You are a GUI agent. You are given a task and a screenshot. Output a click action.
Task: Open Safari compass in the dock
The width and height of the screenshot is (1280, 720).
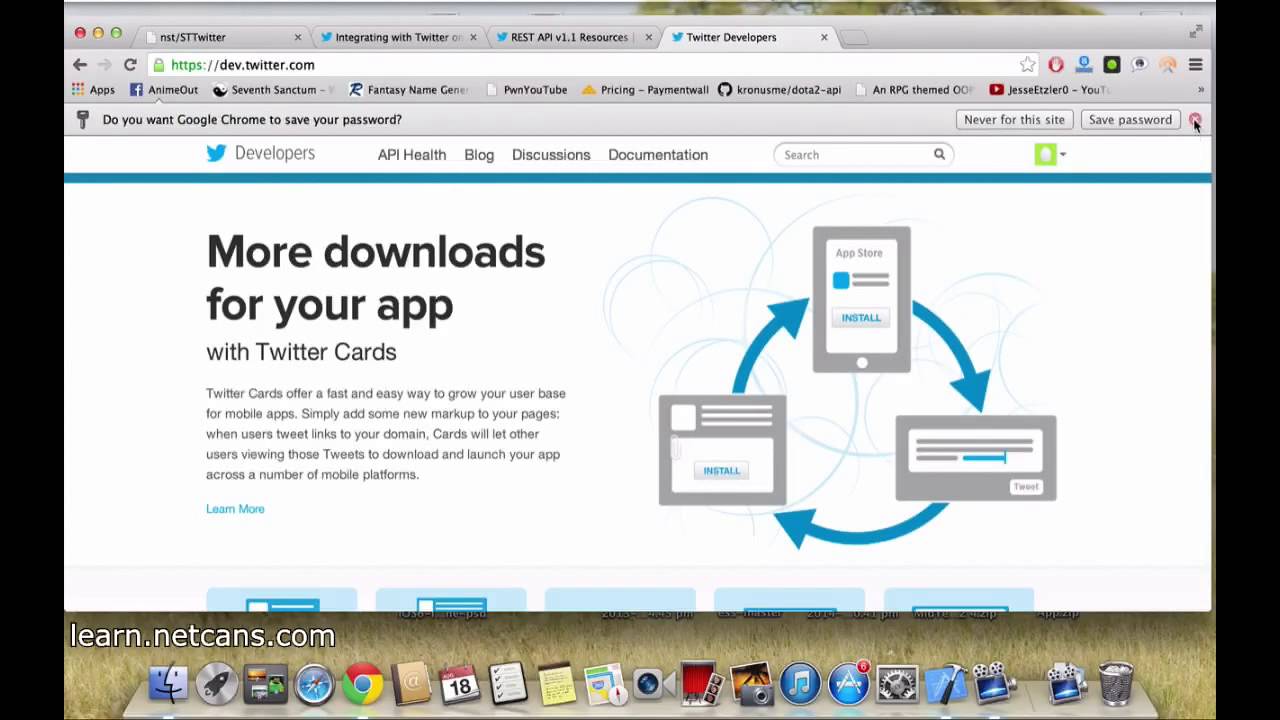314,685
